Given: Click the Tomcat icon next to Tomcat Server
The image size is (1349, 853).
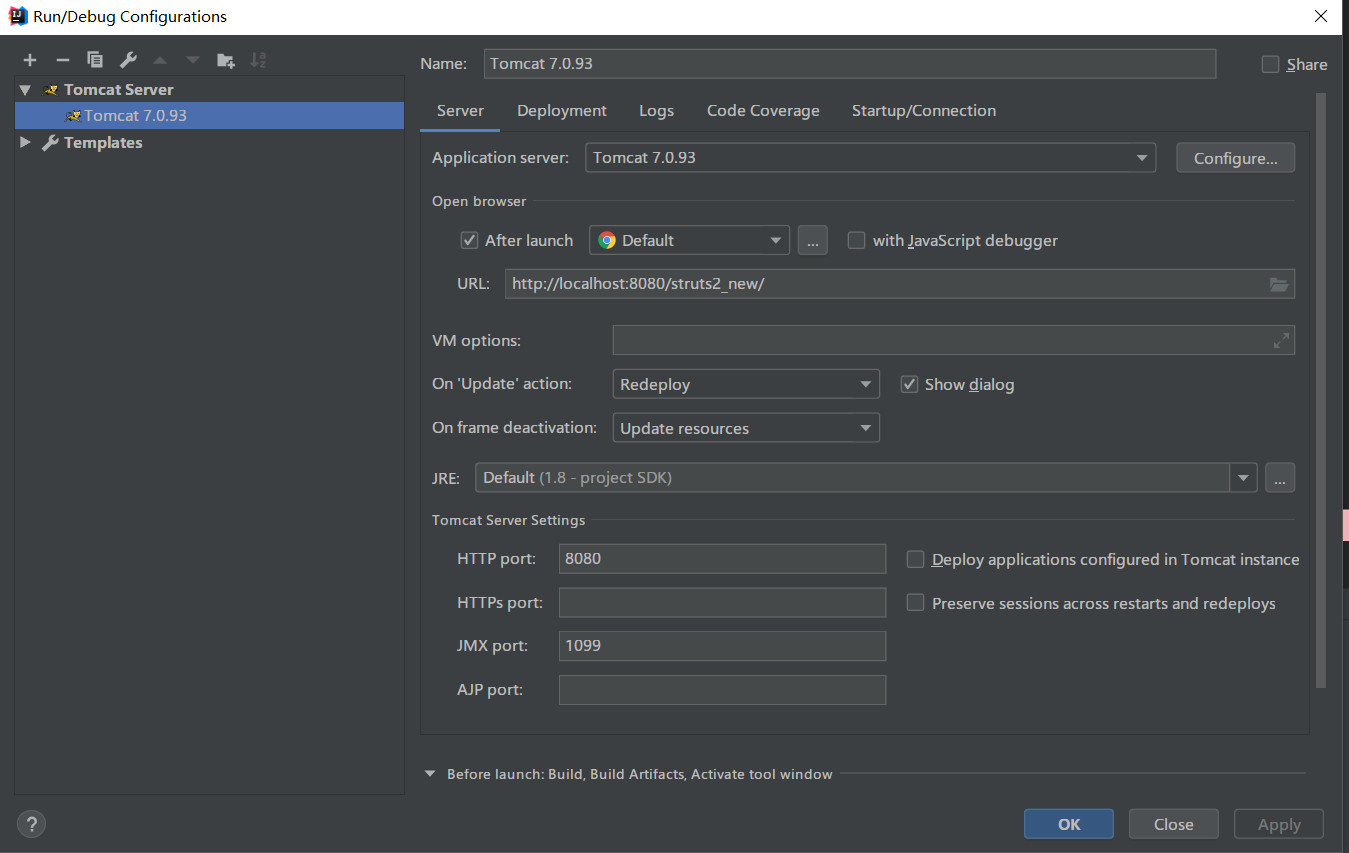Looking at the screenshot, I should [x=51, y=90].
